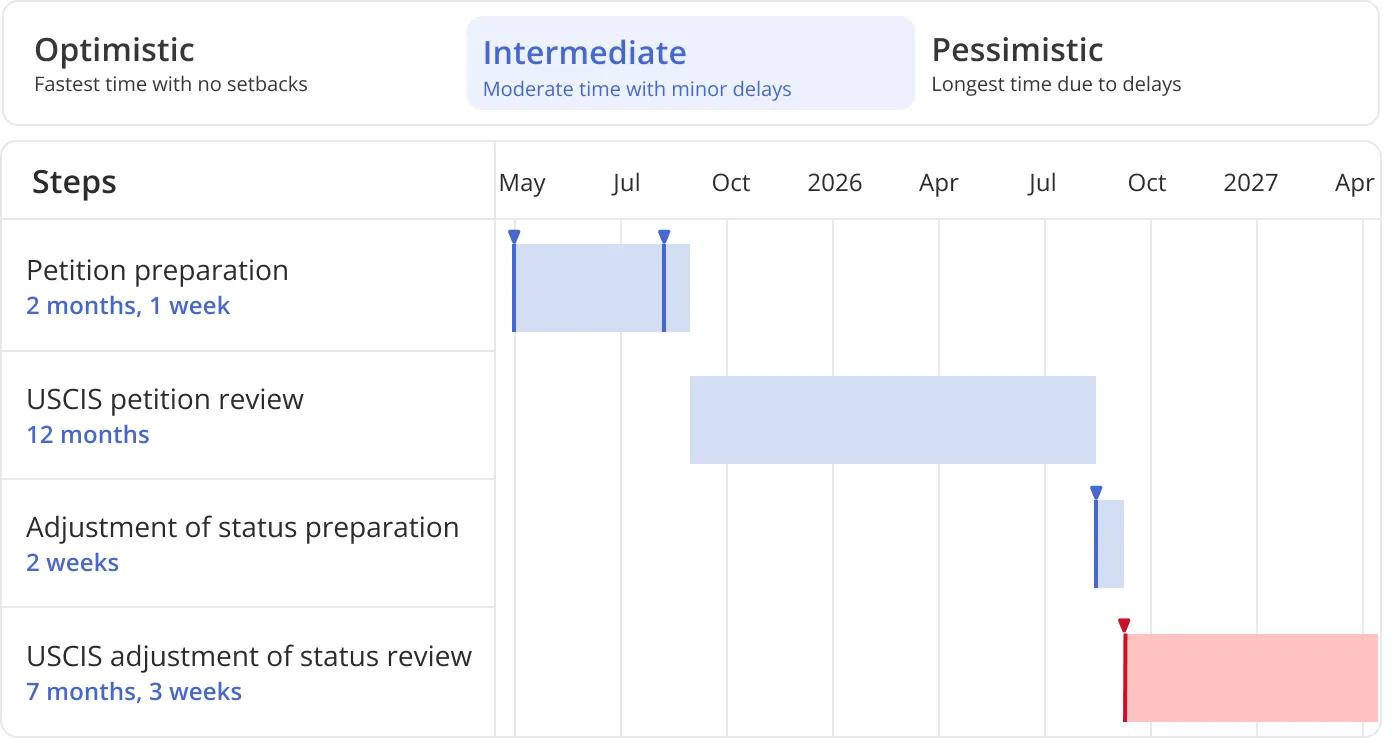Click the Adjustment of status preparation bar
The width and height of the screenshot is (1398, 738).
[x=1112, y=544]
